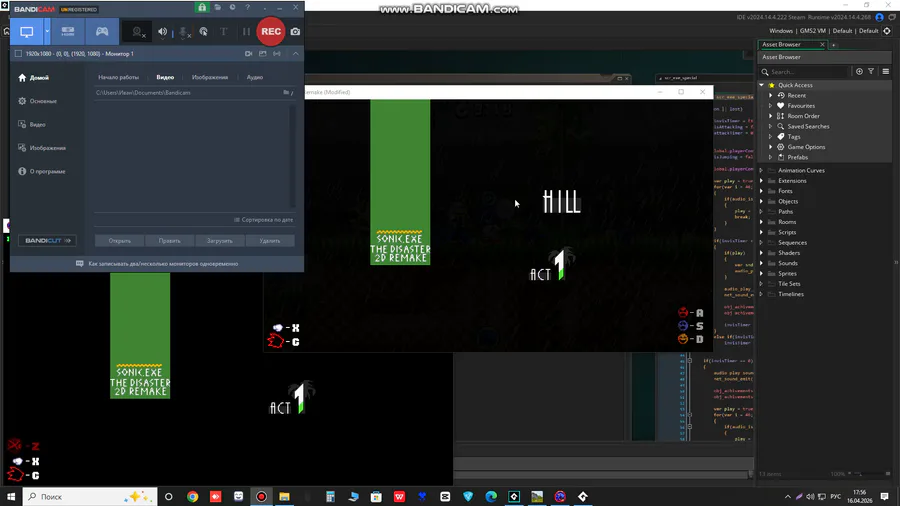Expand the Objects folder in Asset Browser

(x=762, y=201)
